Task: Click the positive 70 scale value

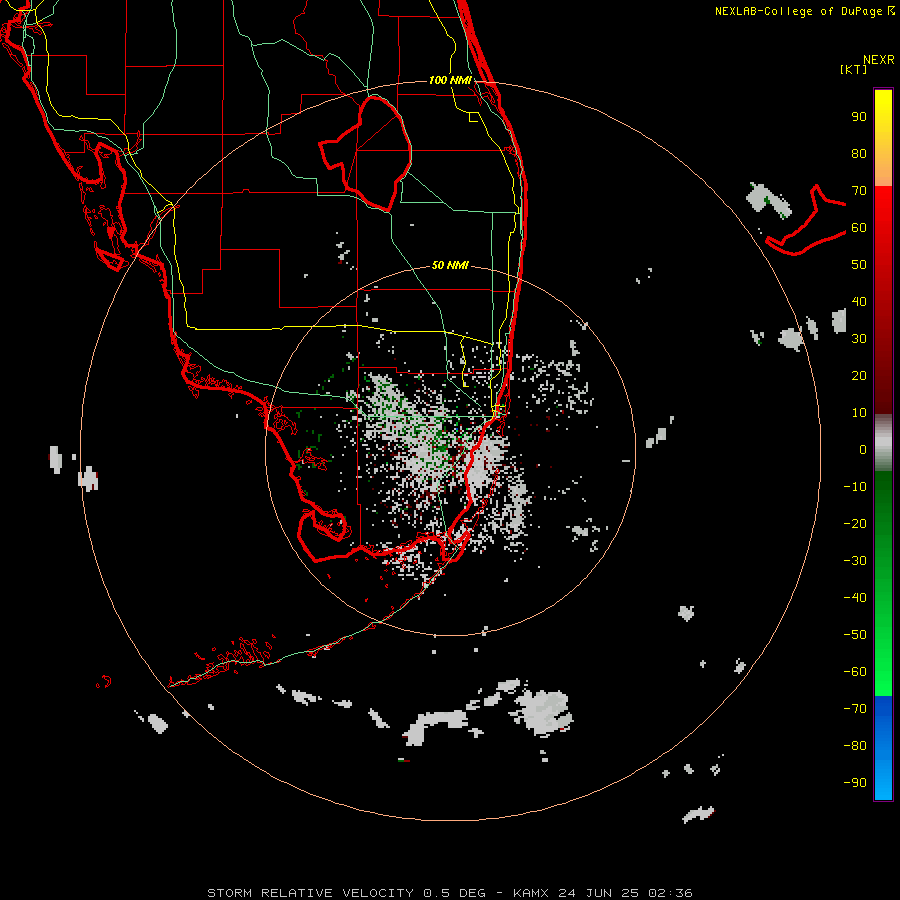Action: (x=859, y=191)
